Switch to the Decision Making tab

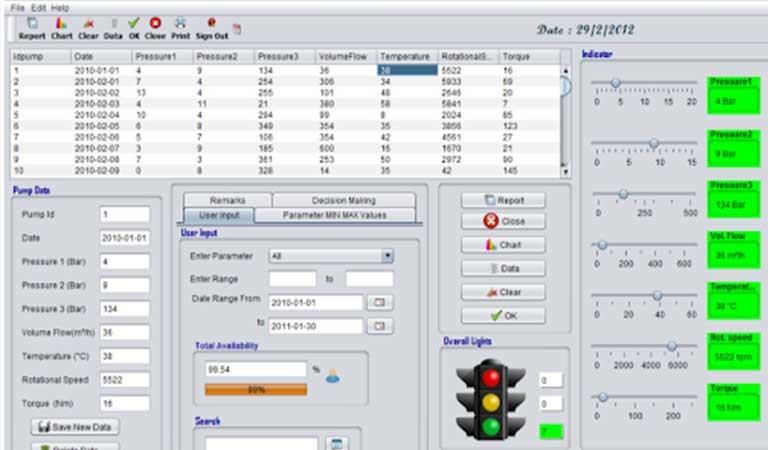(343, 200)
